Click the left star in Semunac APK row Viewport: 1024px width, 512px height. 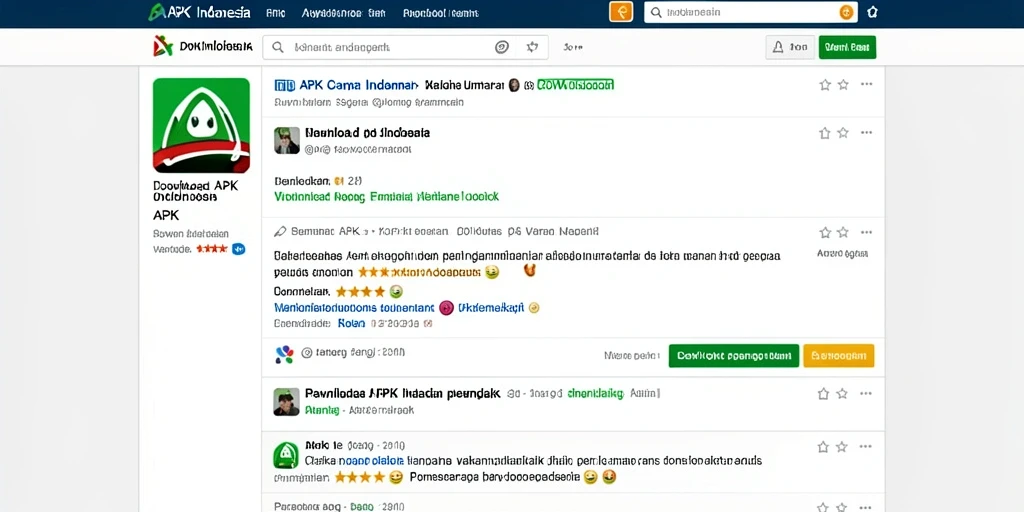pos(825,232)
